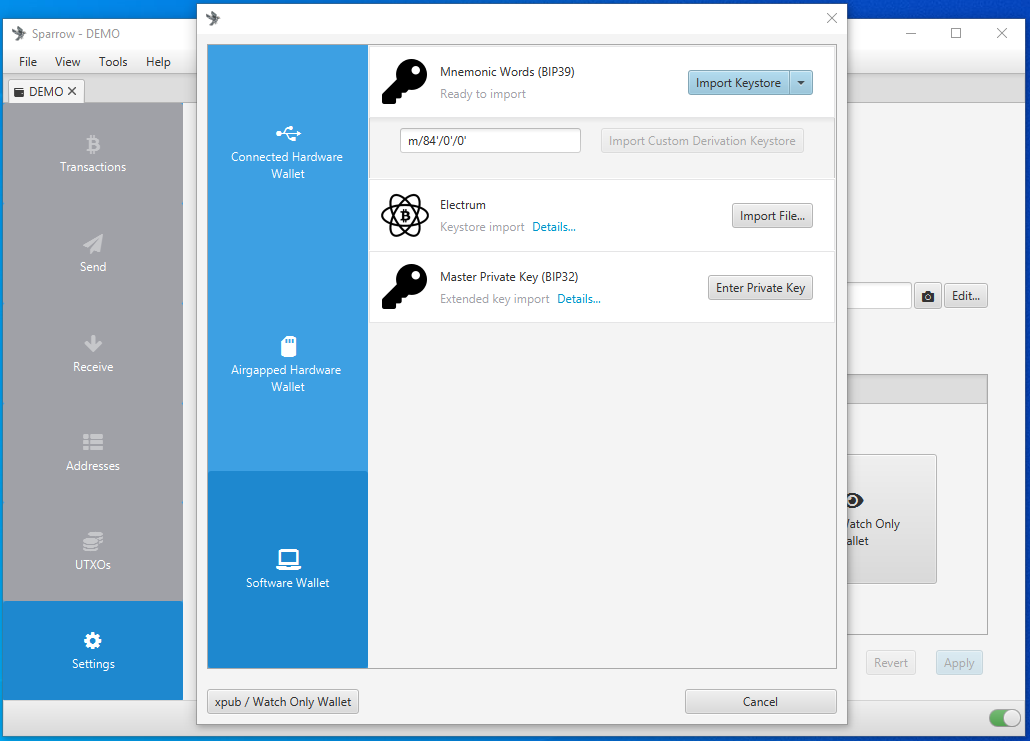Click the "Keystore import" text
The image size is (1030, 741).
pyautogui.click(x=482, y=227)
